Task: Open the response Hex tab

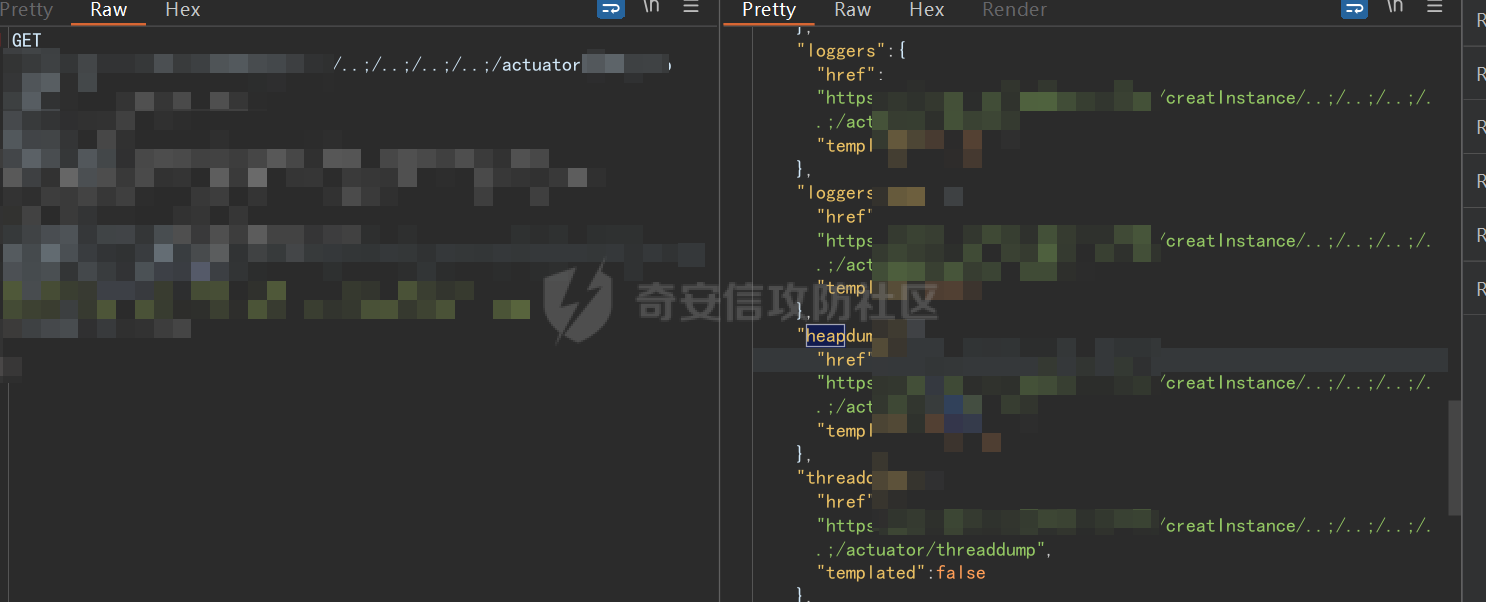Action: pos(927,10)
